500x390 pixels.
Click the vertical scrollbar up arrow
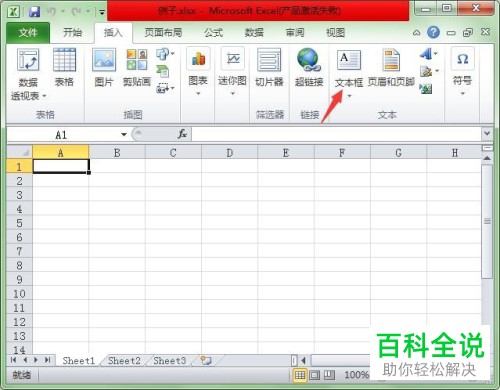(x=487, y=158)
